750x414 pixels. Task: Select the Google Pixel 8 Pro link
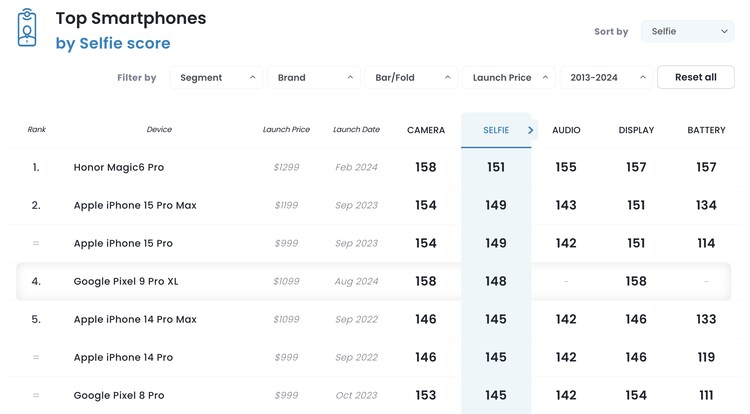(x=119, y=396)
